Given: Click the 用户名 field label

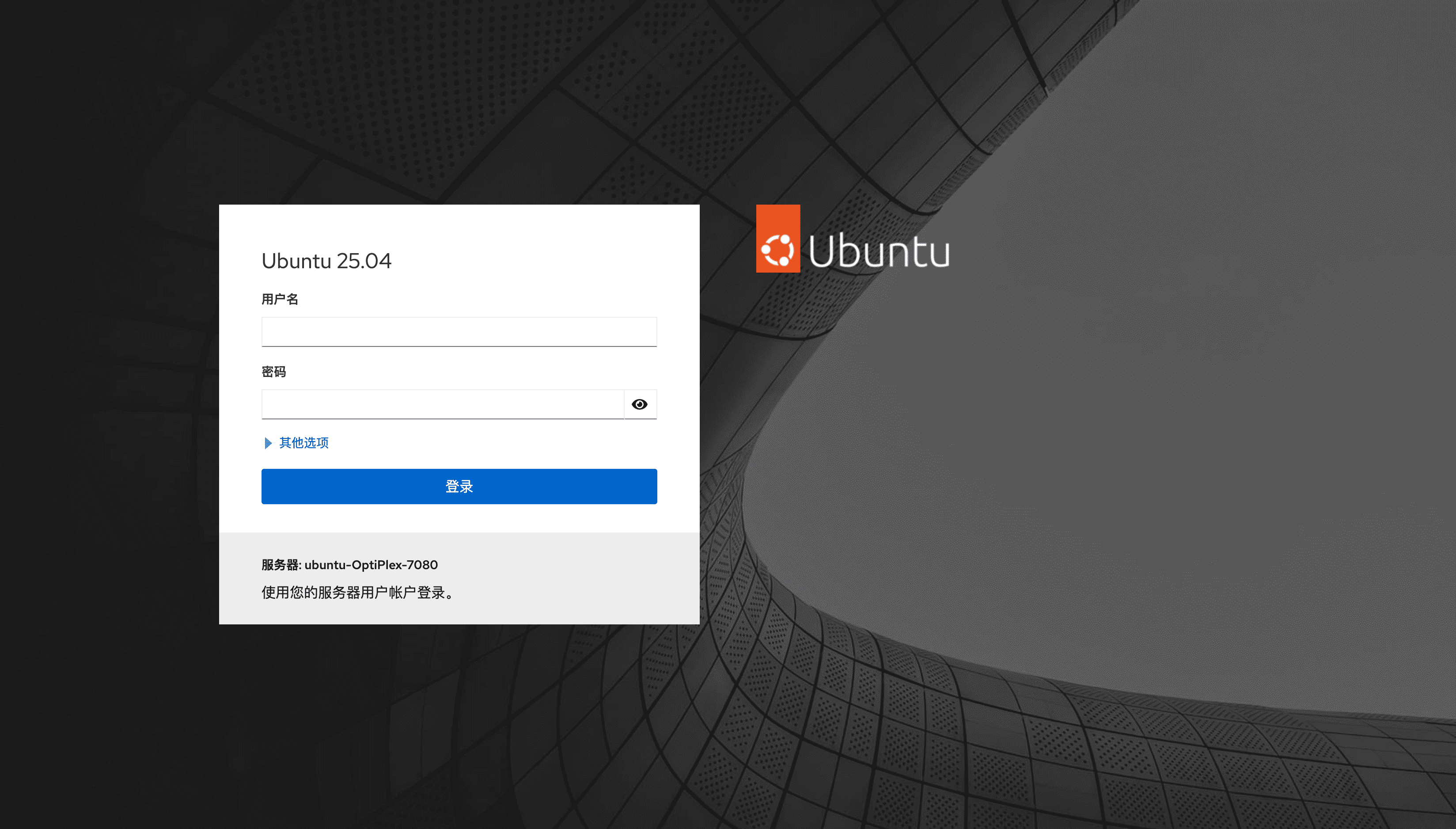Looking at the screenshot, I should 280,300.
